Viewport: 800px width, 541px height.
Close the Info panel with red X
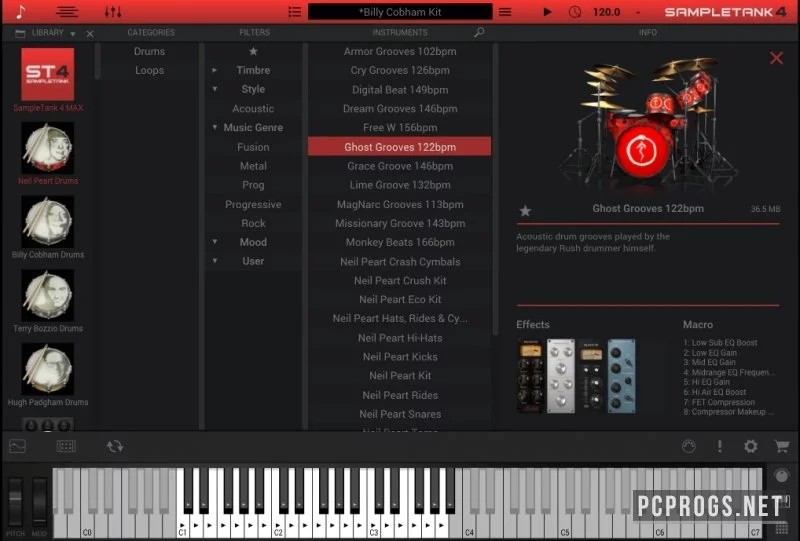tap(776, 58)
